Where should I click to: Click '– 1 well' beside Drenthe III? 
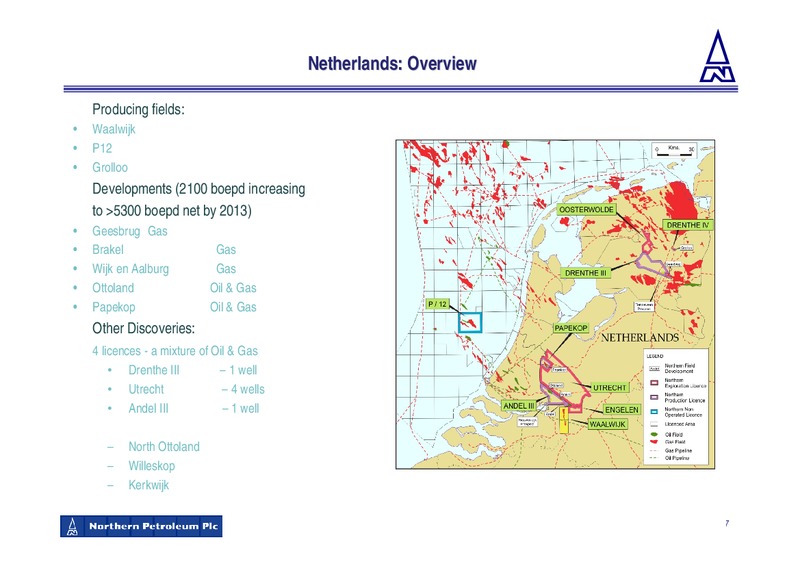239,370
